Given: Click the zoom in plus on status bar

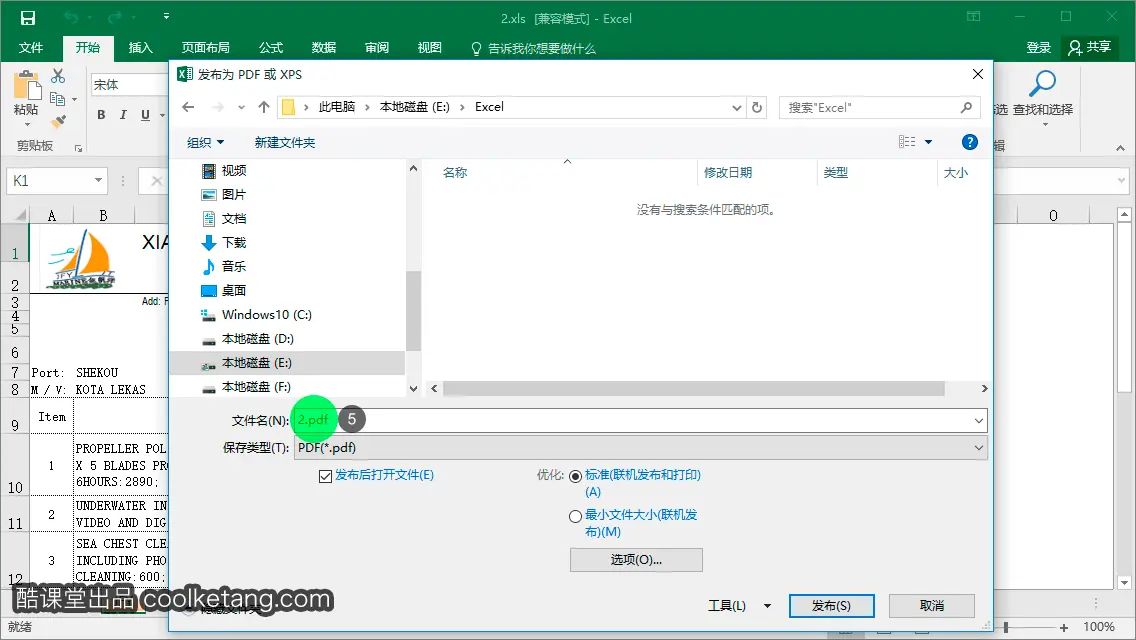Looking at the screenshot, I should (x=1064, y=628).
